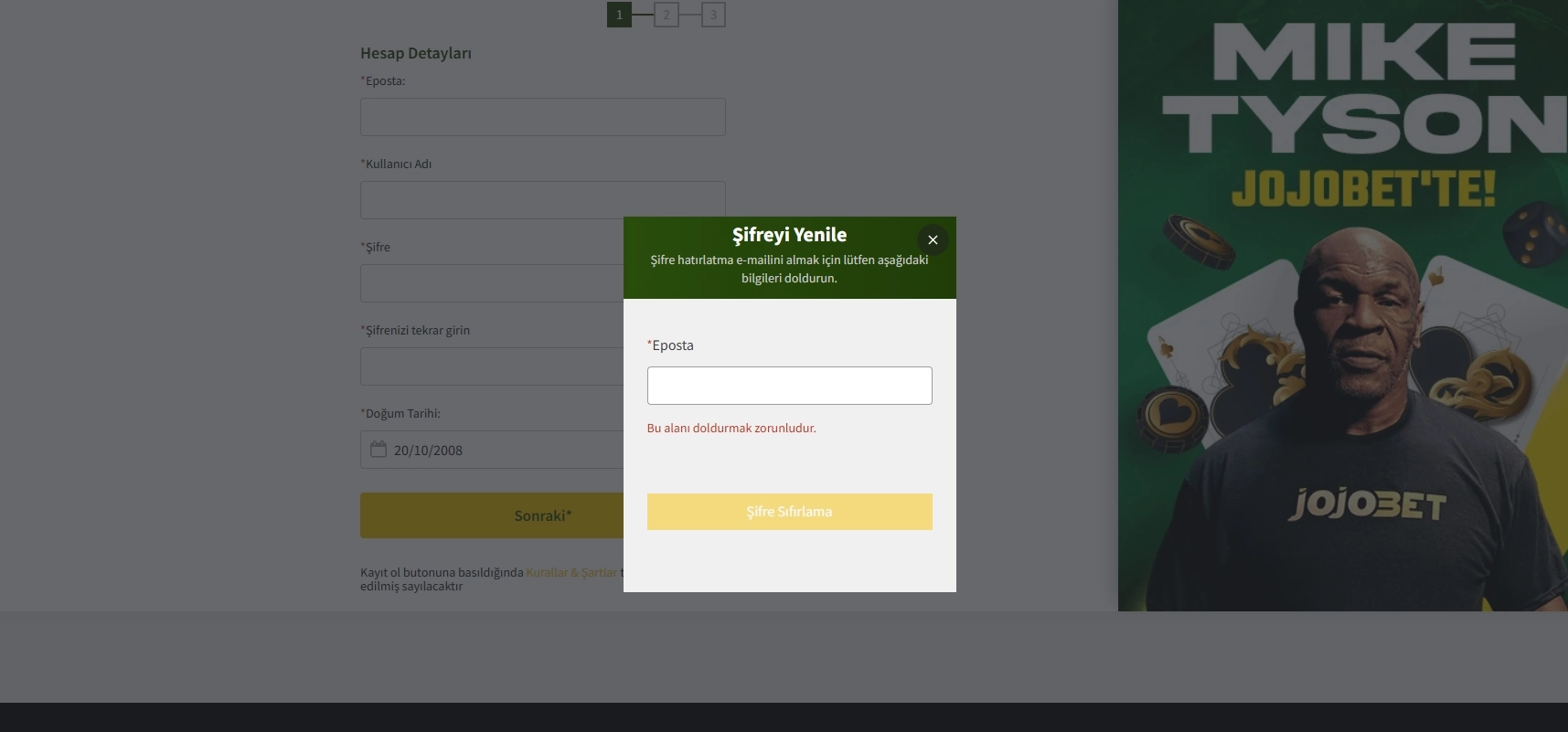Open the Kurallar & Şartlar link
Image resolution: width=1568 pixels, height=732 pixels.
click(x=571, y=572)
